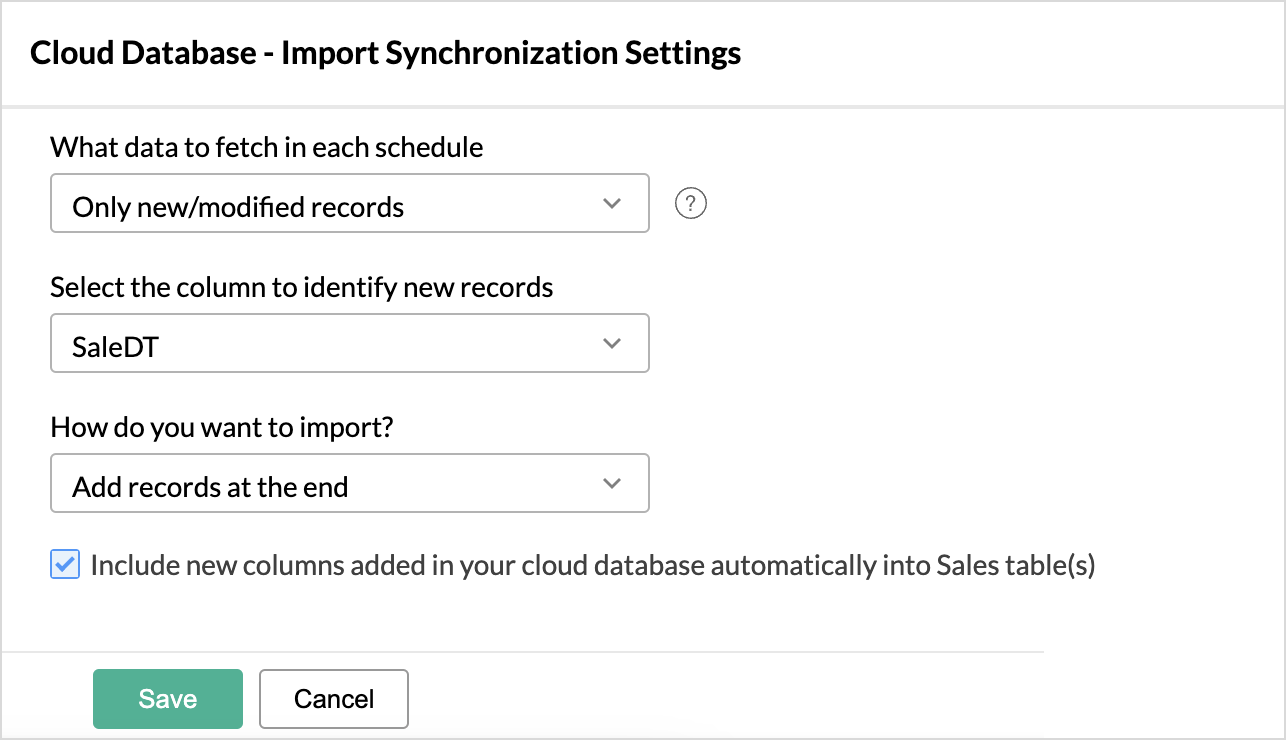Click the "Add records at the end" value text
1286x740 pixels.
[210, 487]
